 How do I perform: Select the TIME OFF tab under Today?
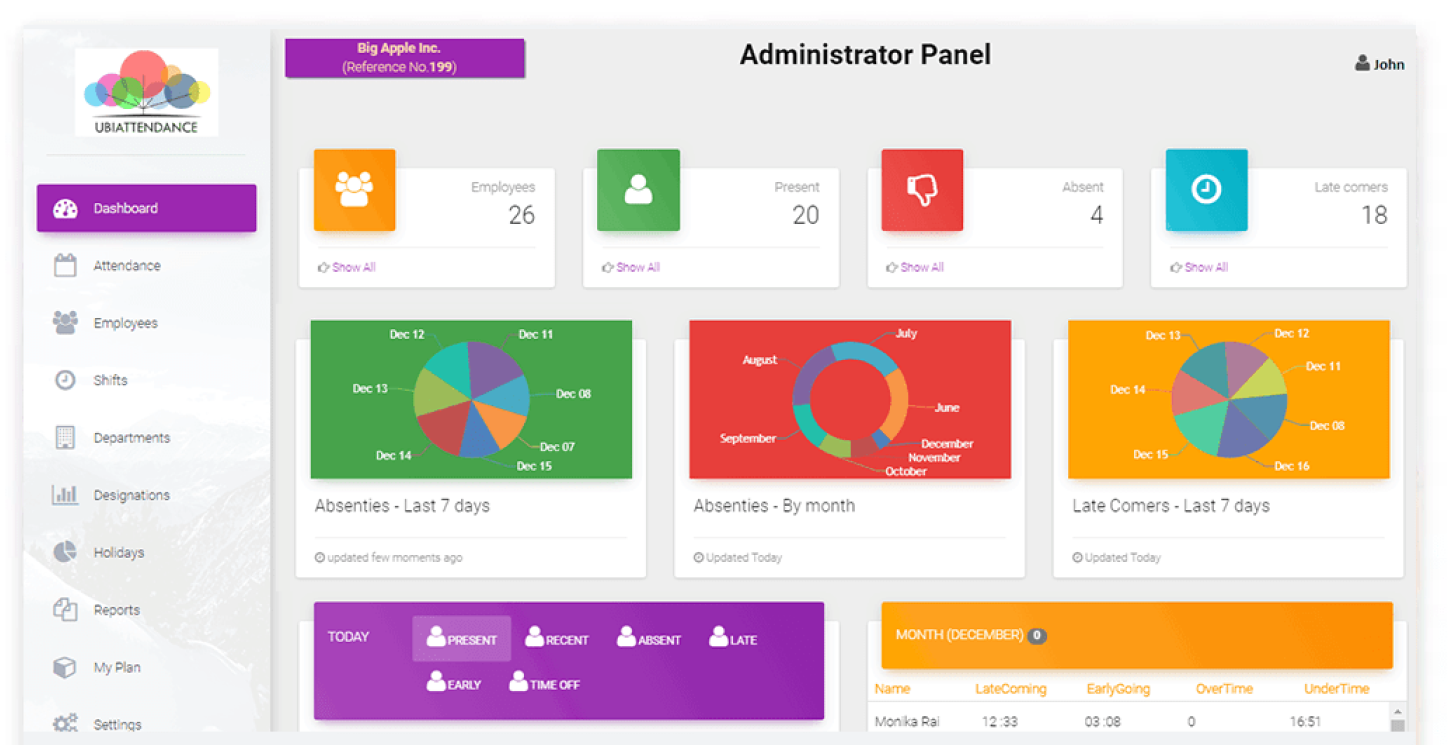[x=544, y=683]
